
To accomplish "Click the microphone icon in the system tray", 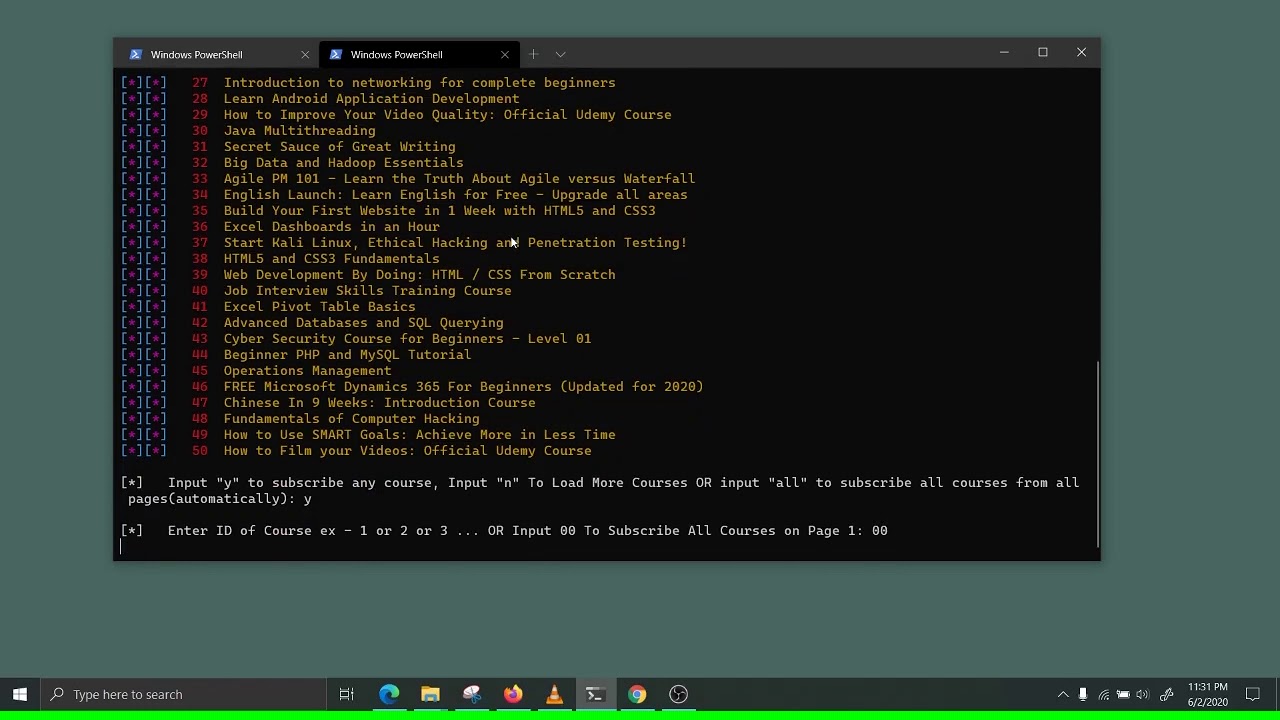I will tap(1083, 695).
